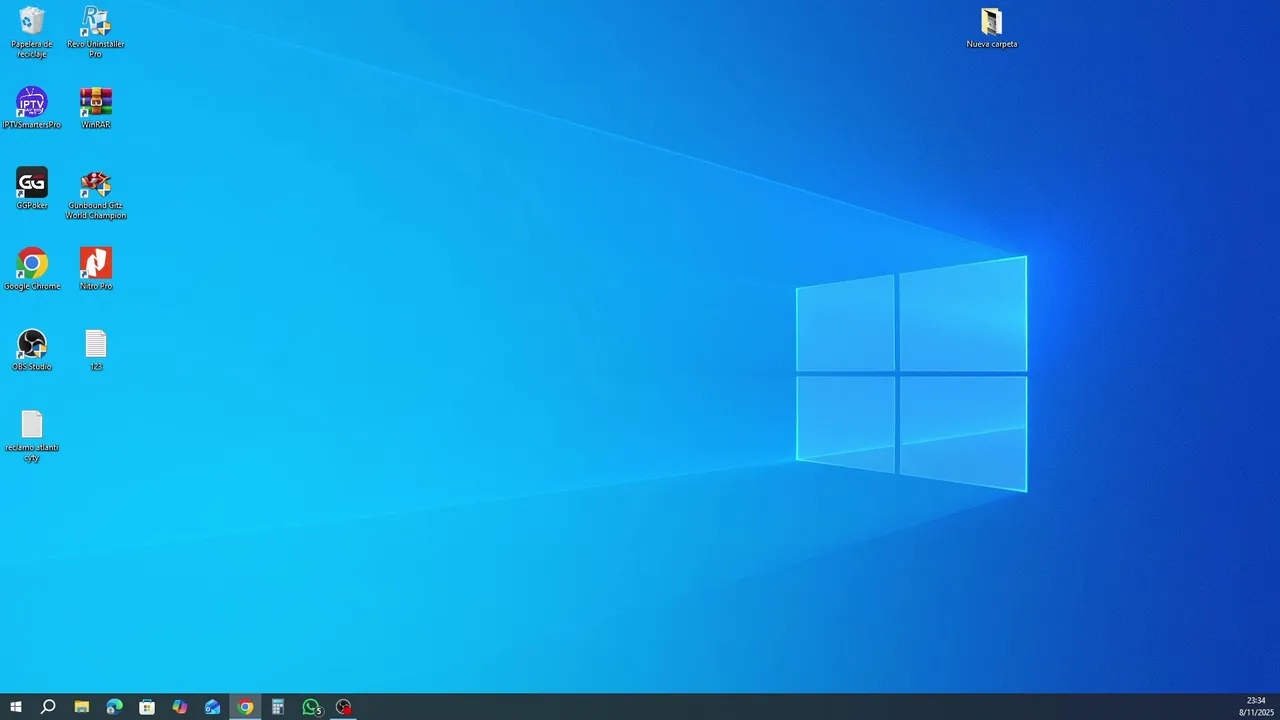Image resolution: width=1280 pixels, height=720 pixels.
Task: Open WhatsApp from the taskbar
Action: [x=312, y=707]
